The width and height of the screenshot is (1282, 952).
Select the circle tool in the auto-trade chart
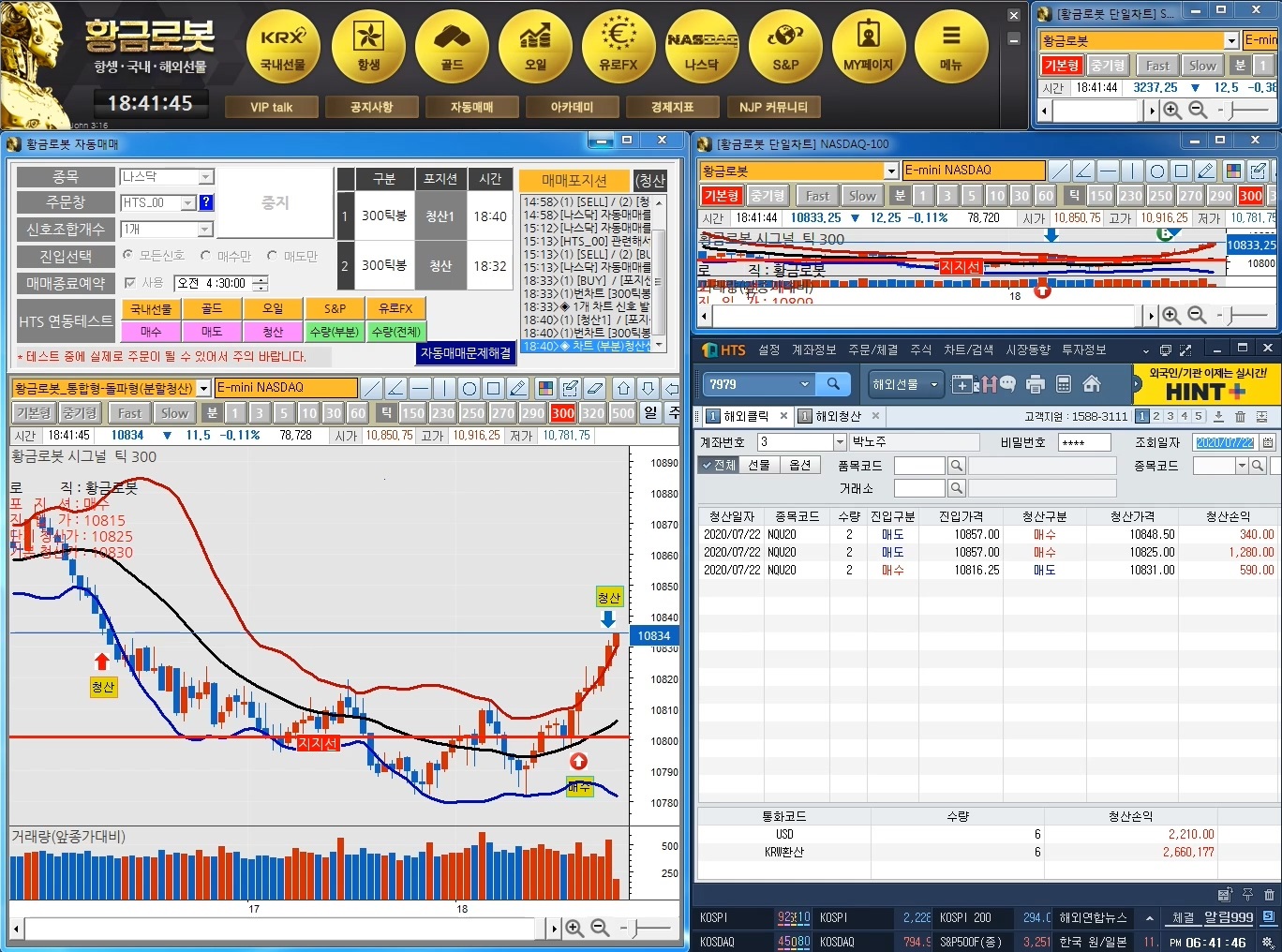pos(470,388)
